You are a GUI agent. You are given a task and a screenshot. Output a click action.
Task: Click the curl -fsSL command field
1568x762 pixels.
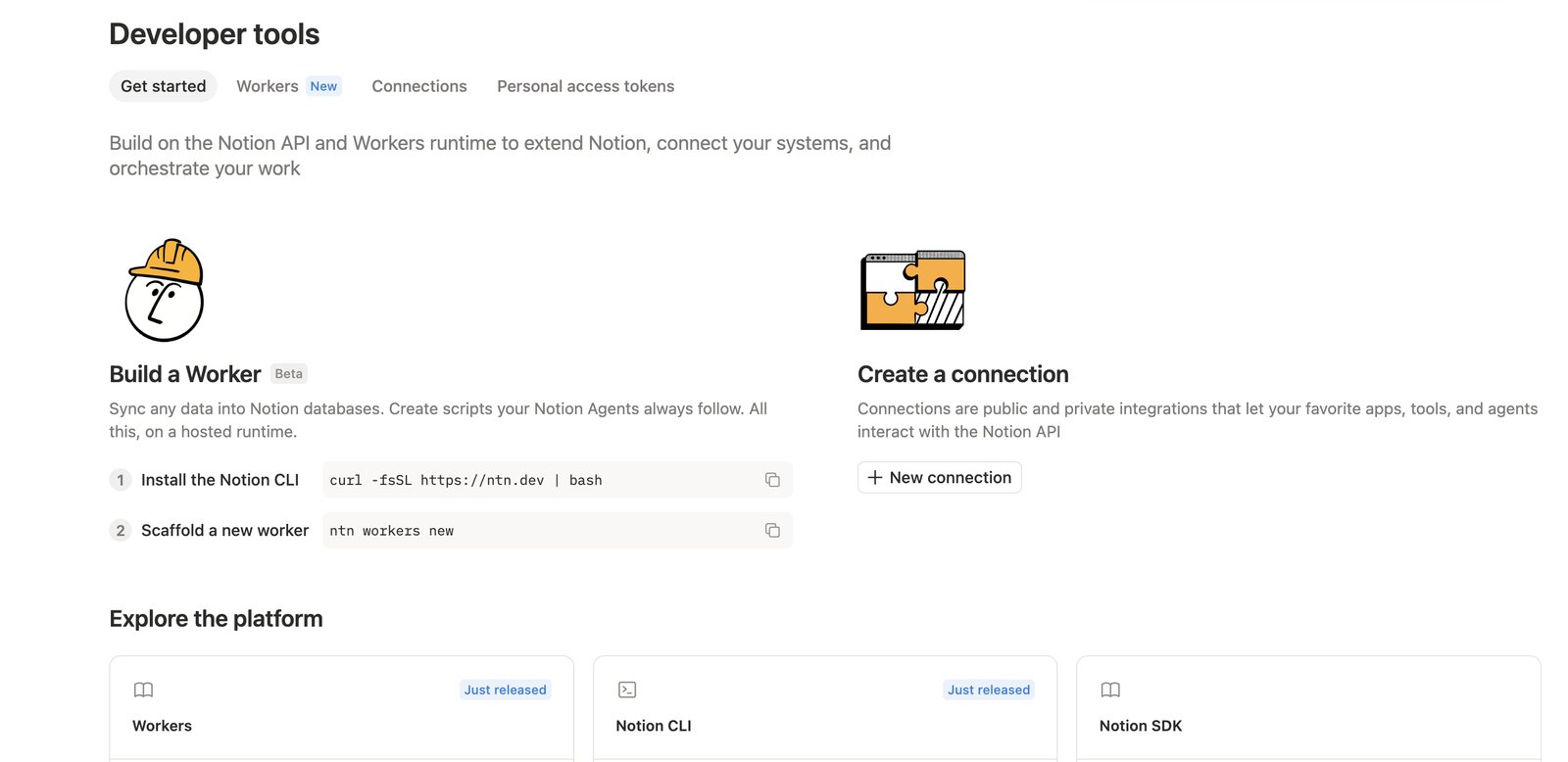click(x=558, y=480)
